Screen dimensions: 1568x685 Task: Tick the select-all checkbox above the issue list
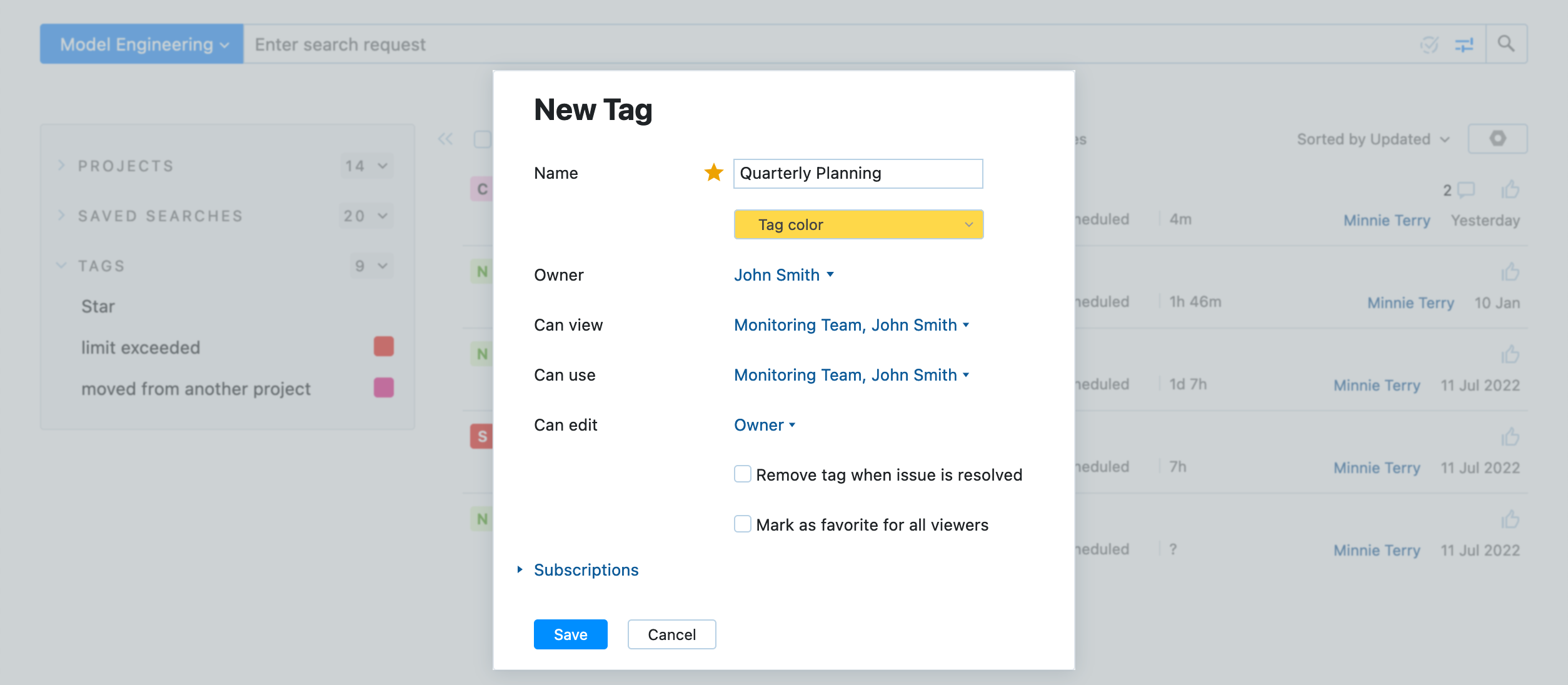click(x=483, y=139)
